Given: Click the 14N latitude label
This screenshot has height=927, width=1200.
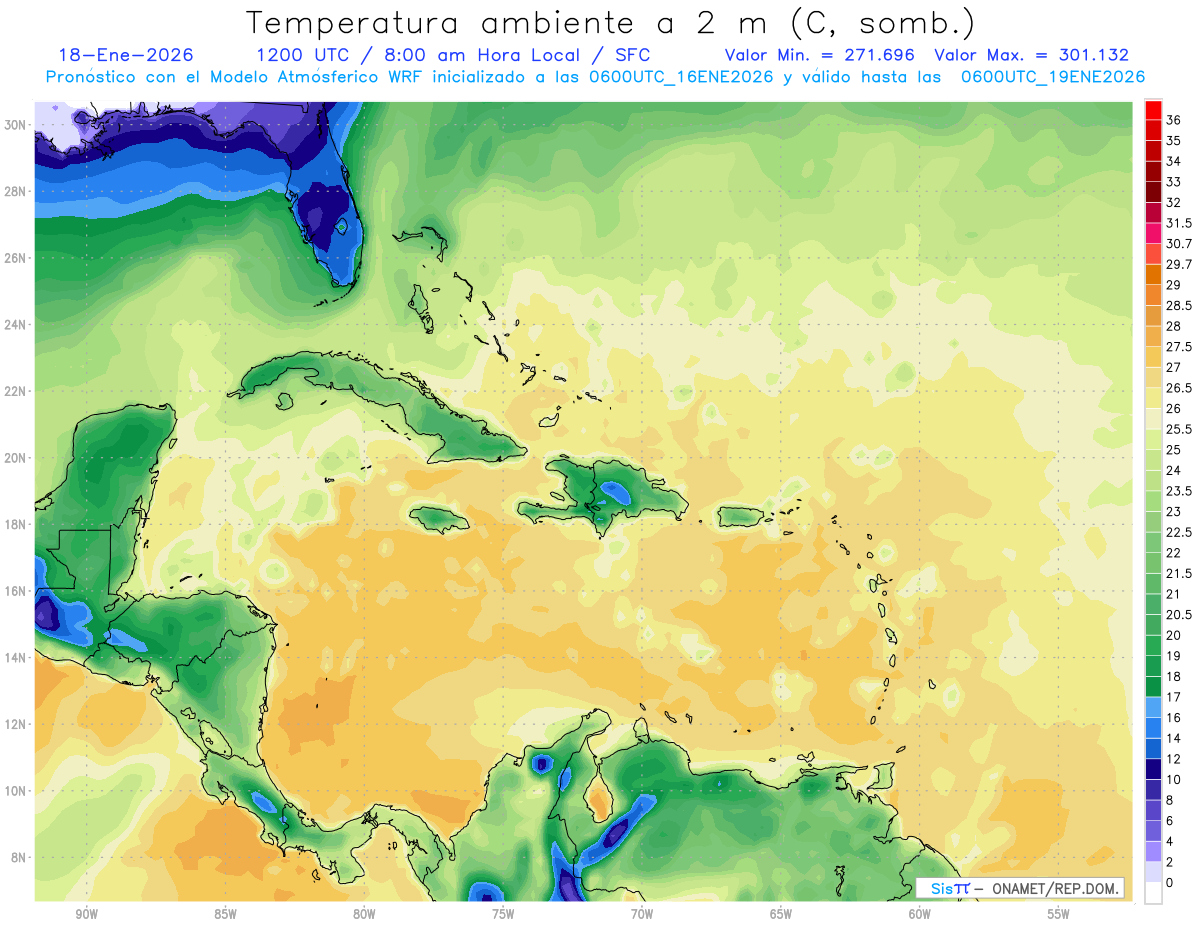Looking at the screenshot, I should point(15,658).
